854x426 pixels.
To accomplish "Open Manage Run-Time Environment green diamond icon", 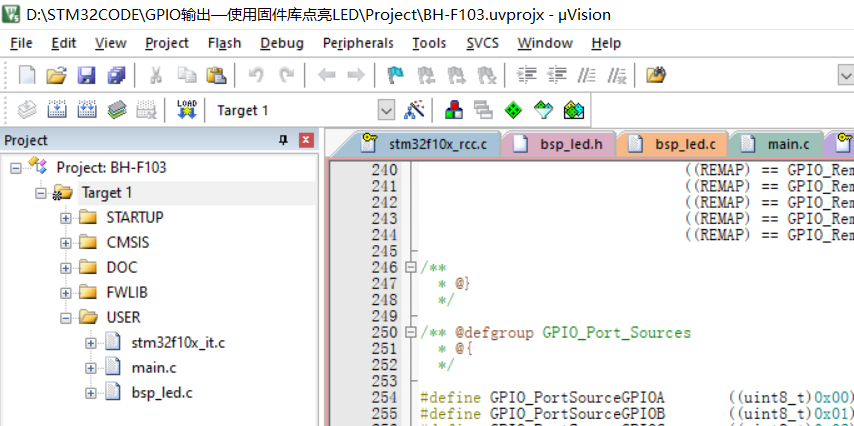I will [x=513, y=110].
